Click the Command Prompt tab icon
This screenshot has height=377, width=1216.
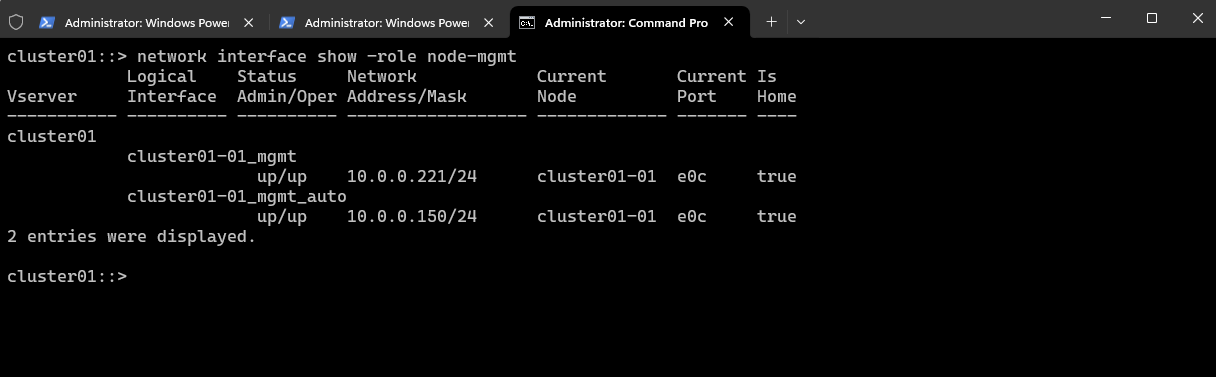[527, 22]
